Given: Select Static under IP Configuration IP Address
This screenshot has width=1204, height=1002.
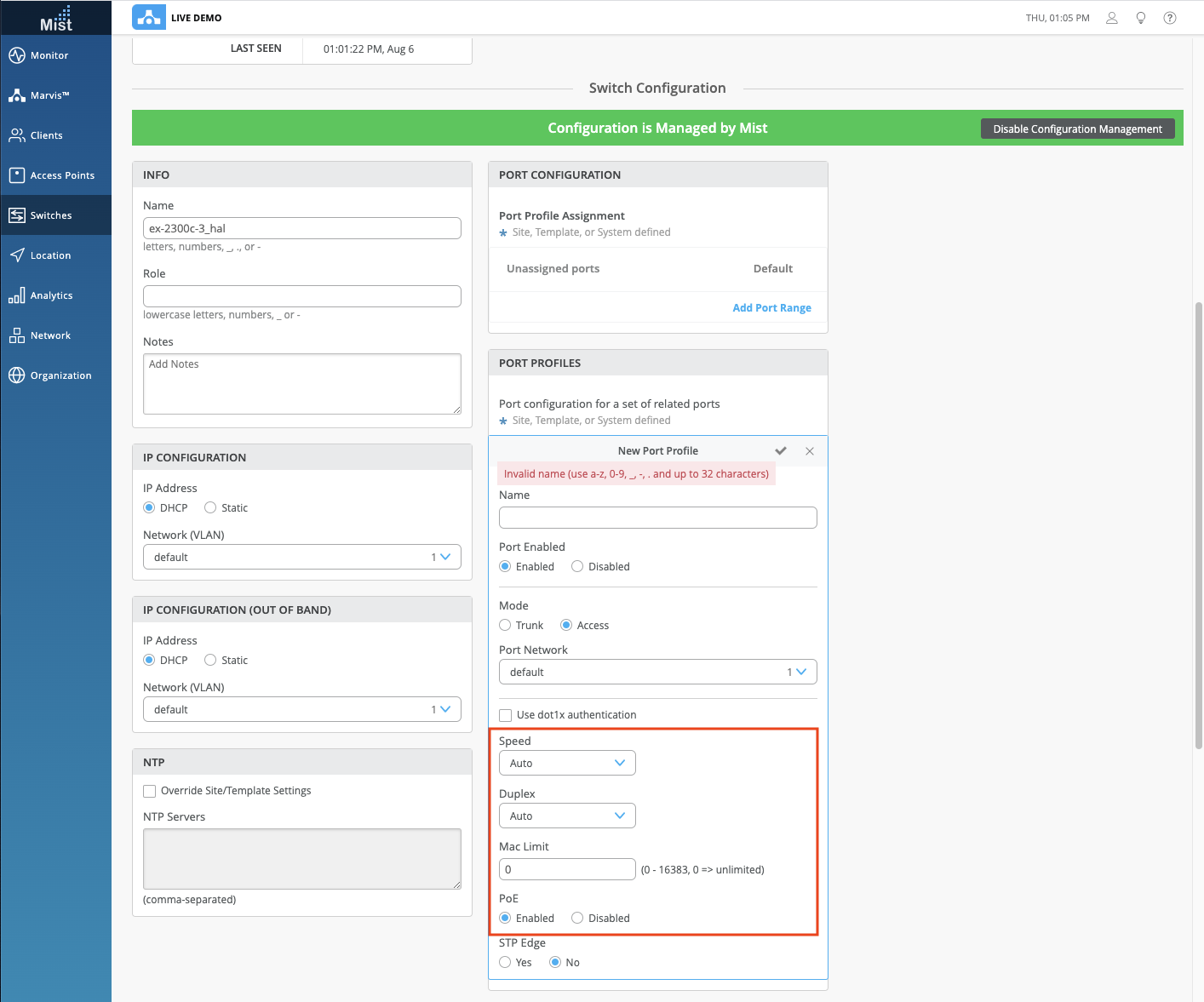Looking at the screenshot, I should (210, 508).
